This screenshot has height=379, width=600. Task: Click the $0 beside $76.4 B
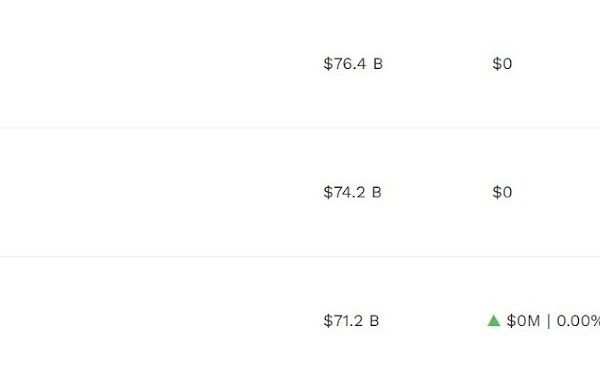click(x=502, y=64)
